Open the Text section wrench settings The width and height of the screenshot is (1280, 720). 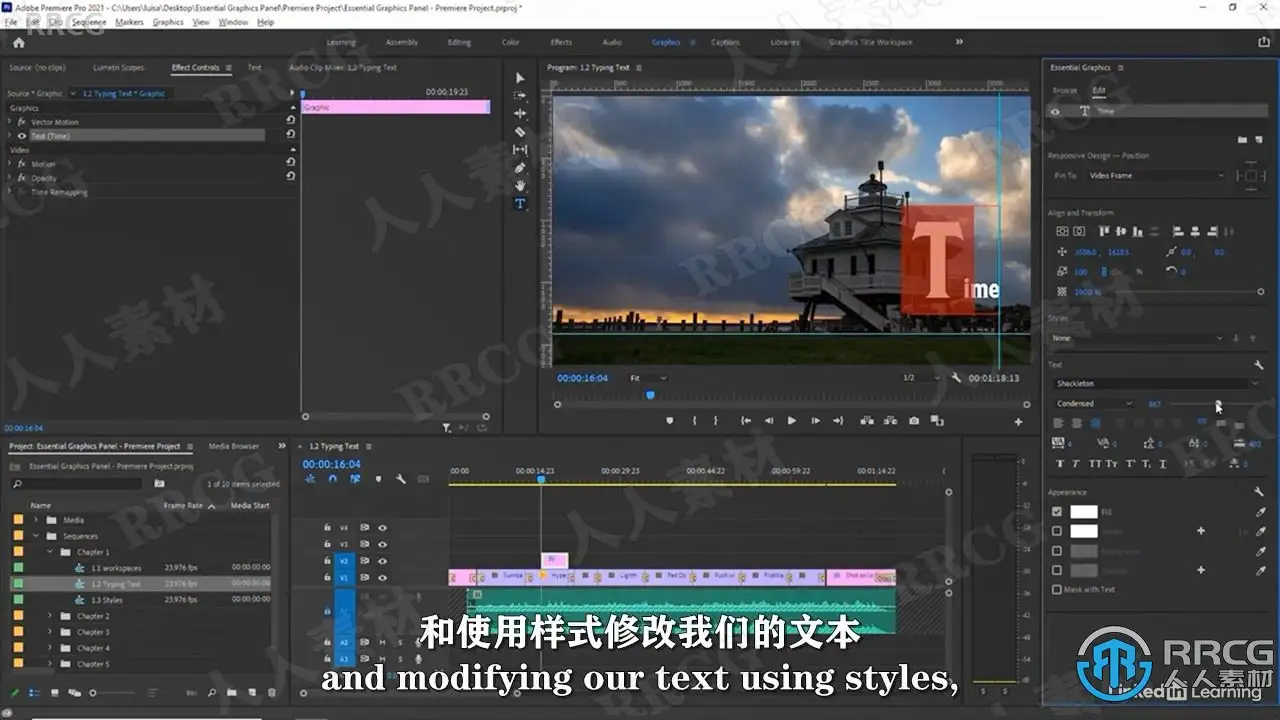click(x=1259, y=365)
